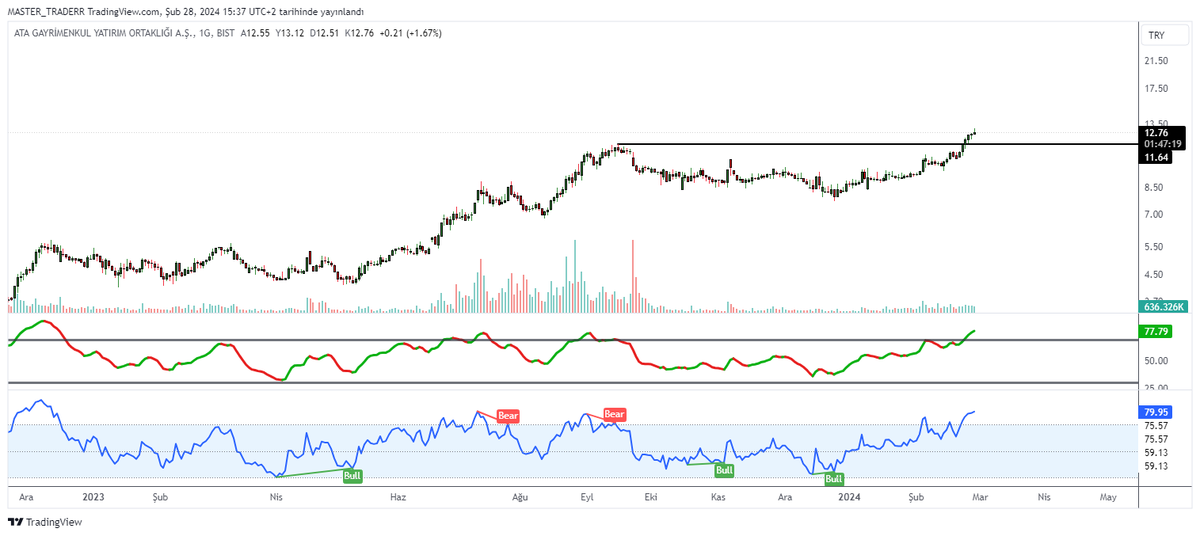Click the volume value label 636.326K

[x=1164, y=307]
